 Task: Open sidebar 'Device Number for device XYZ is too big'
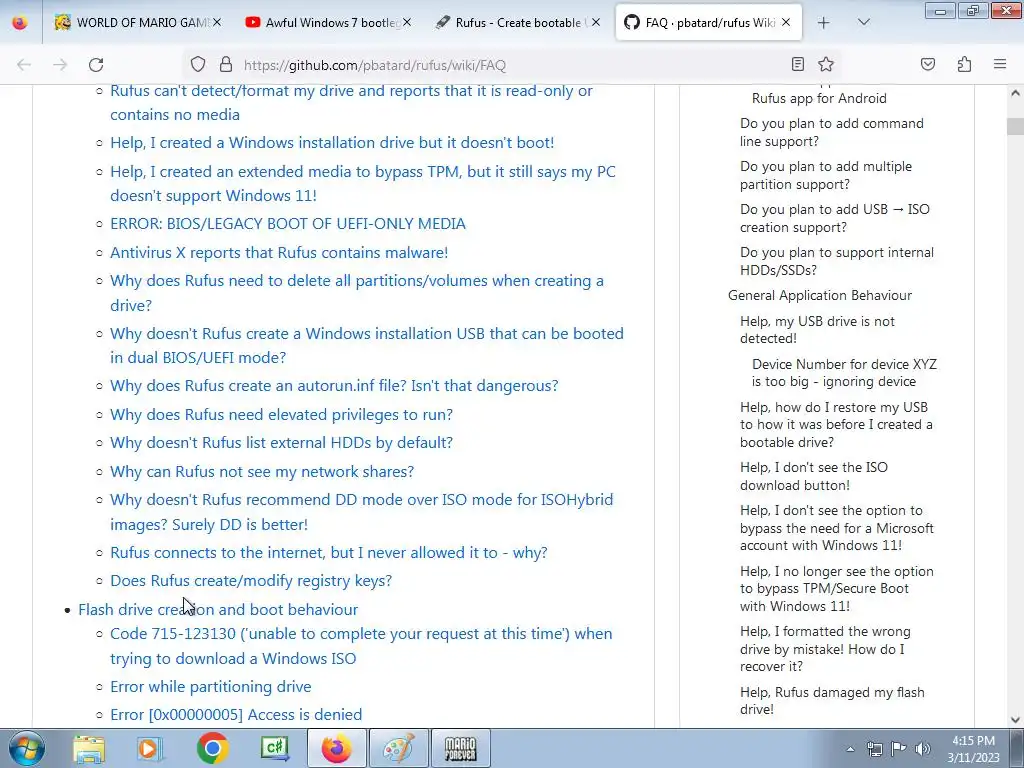point(844,372)
